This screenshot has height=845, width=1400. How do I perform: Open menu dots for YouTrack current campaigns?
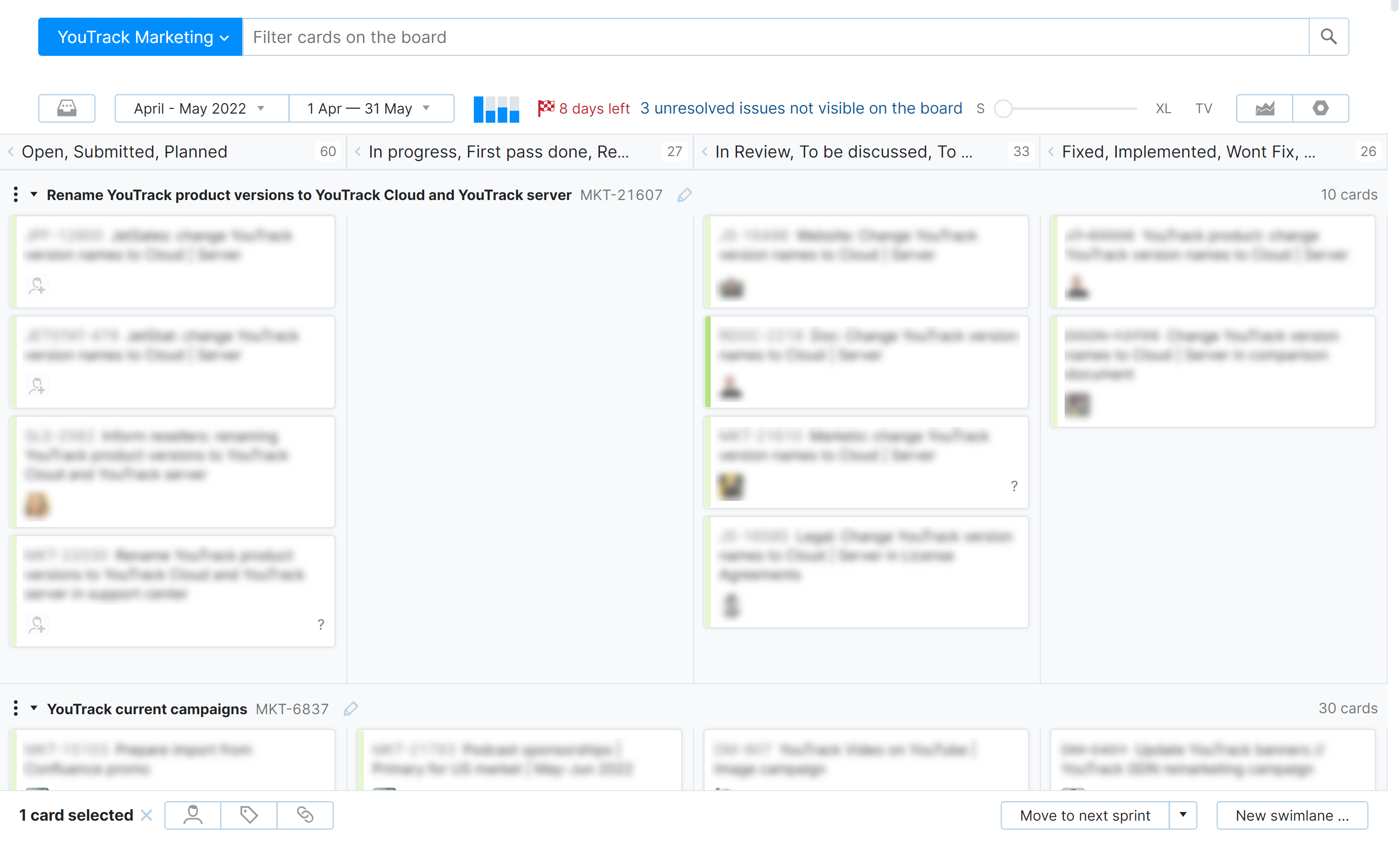(15, 708)
